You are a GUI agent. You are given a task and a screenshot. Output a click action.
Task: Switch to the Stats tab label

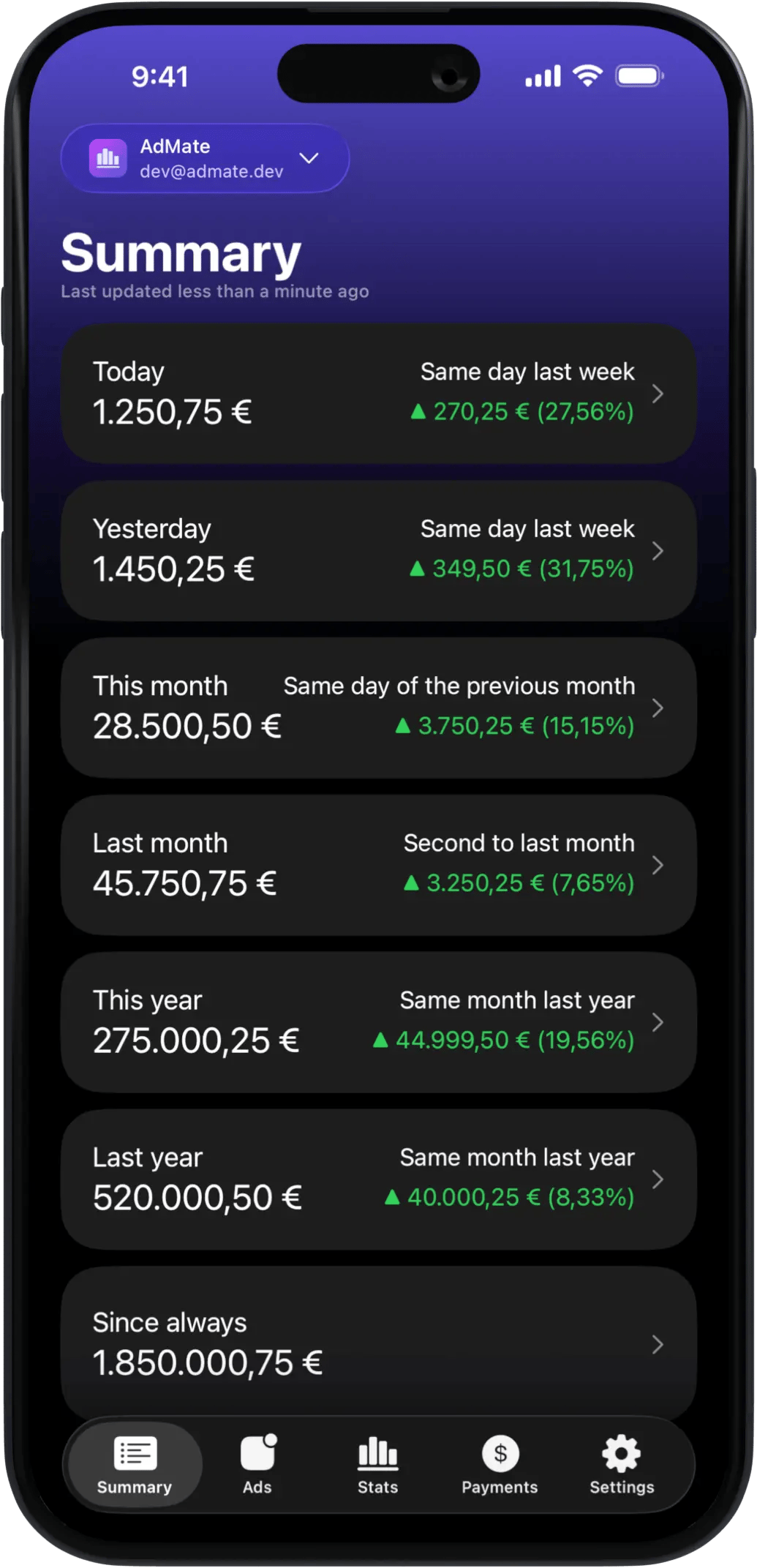[377, 1488]
